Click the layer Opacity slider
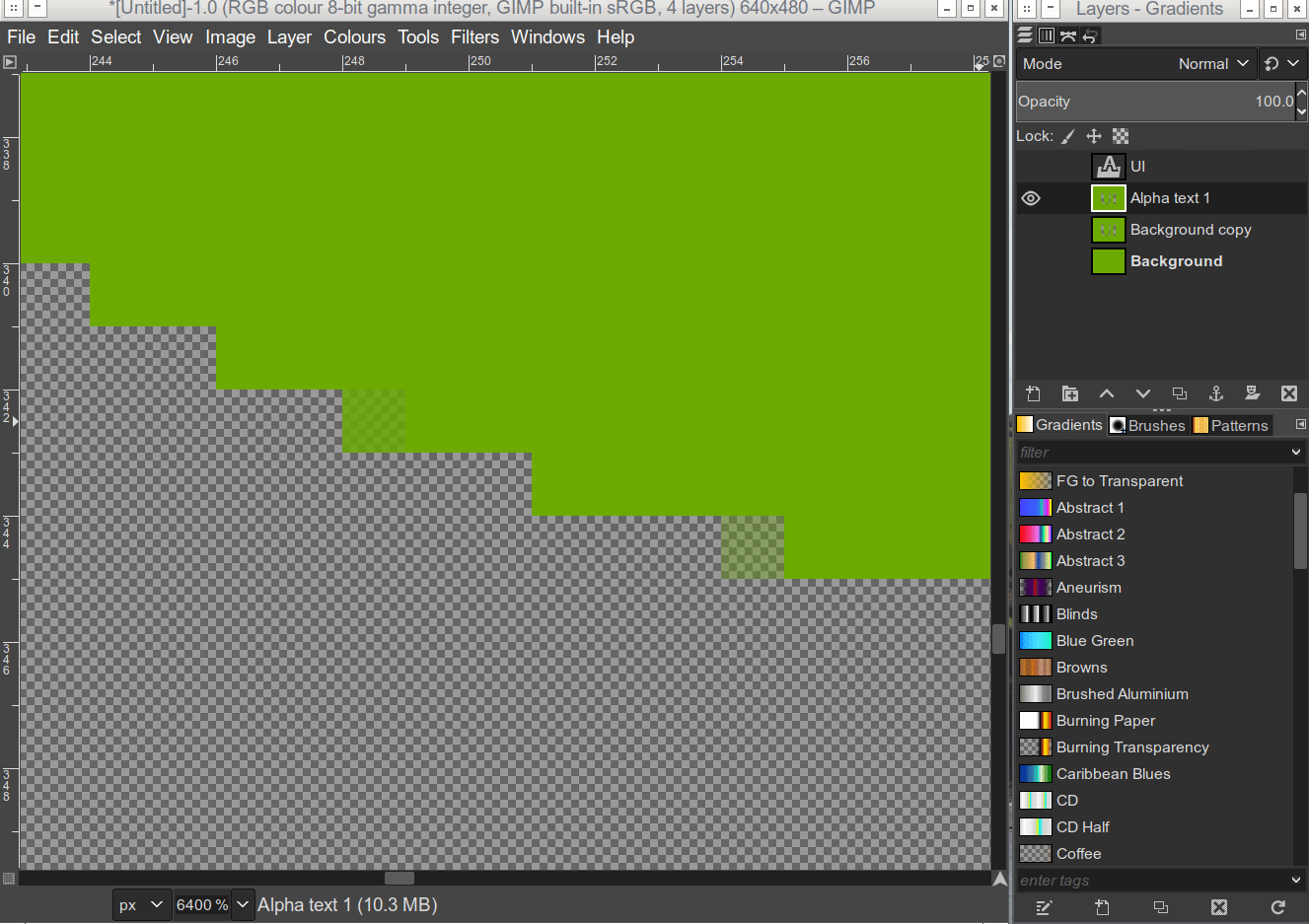The width and height of the screenshot is (1309, 924). pyautogui.click(x=1155, y=102)
